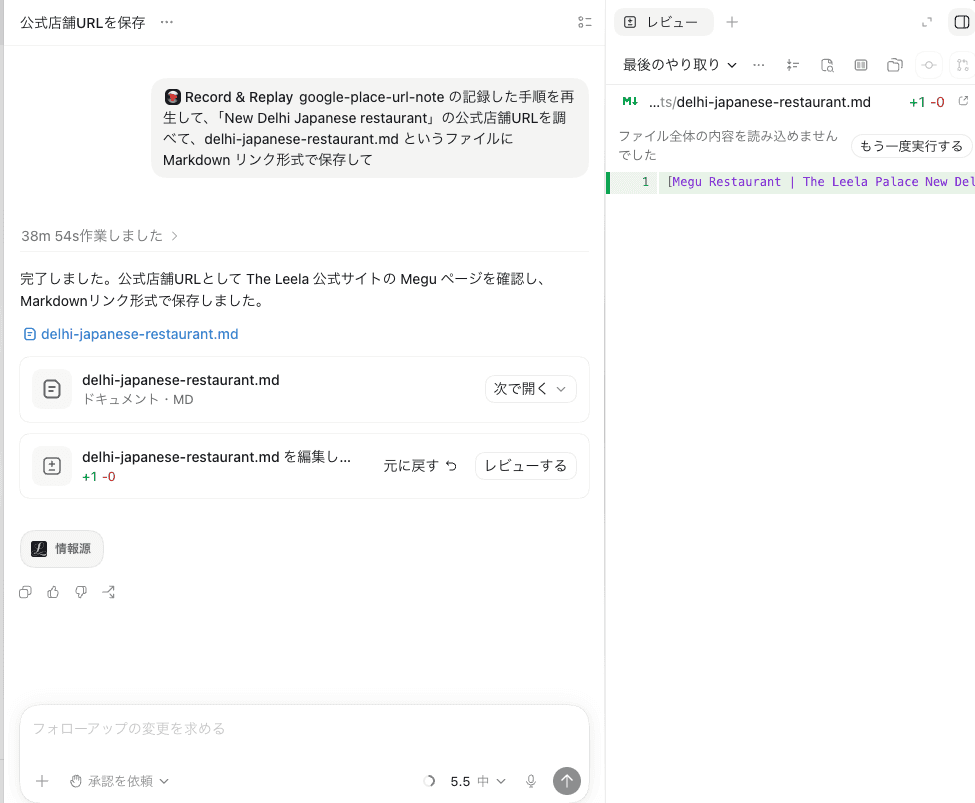
Task: Click the Markdown file icon in review header
Action: (x=630, y=101)
